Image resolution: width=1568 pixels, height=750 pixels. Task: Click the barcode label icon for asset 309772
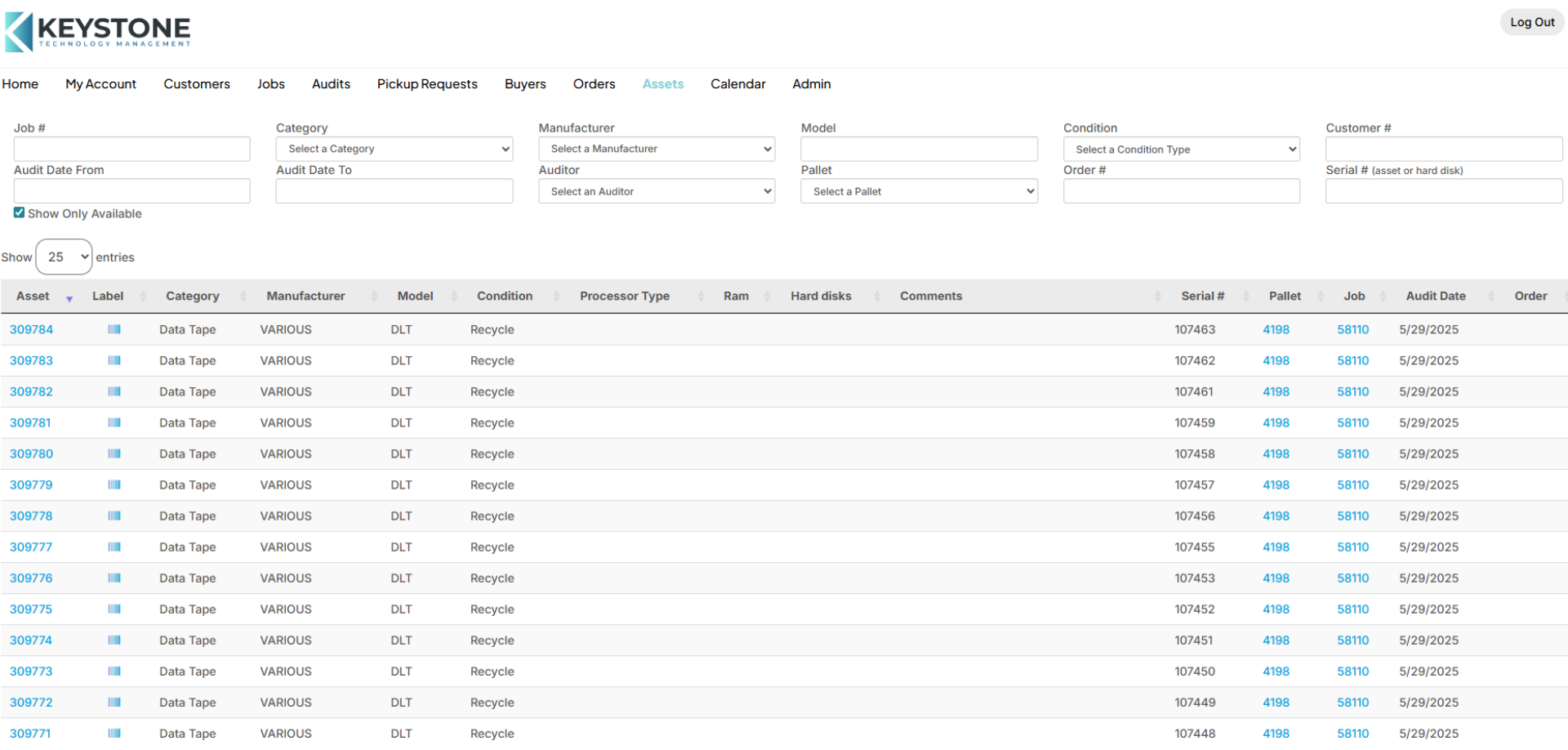[x=114, y=703]
